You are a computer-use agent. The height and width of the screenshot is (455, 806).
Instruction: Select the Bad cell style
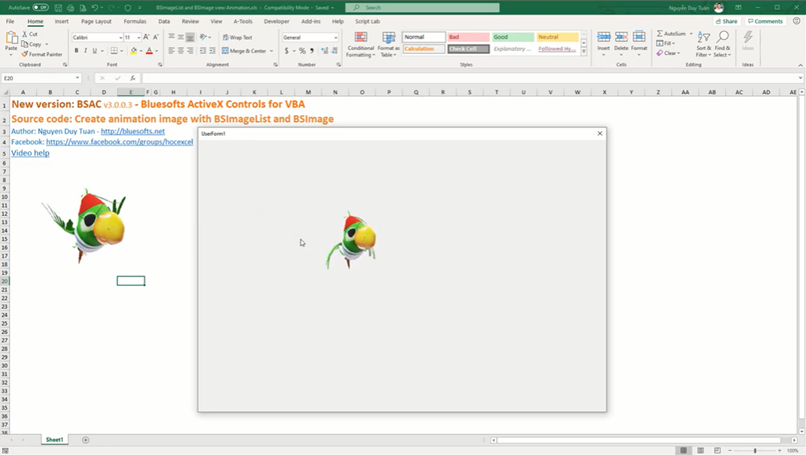[468, 37]
